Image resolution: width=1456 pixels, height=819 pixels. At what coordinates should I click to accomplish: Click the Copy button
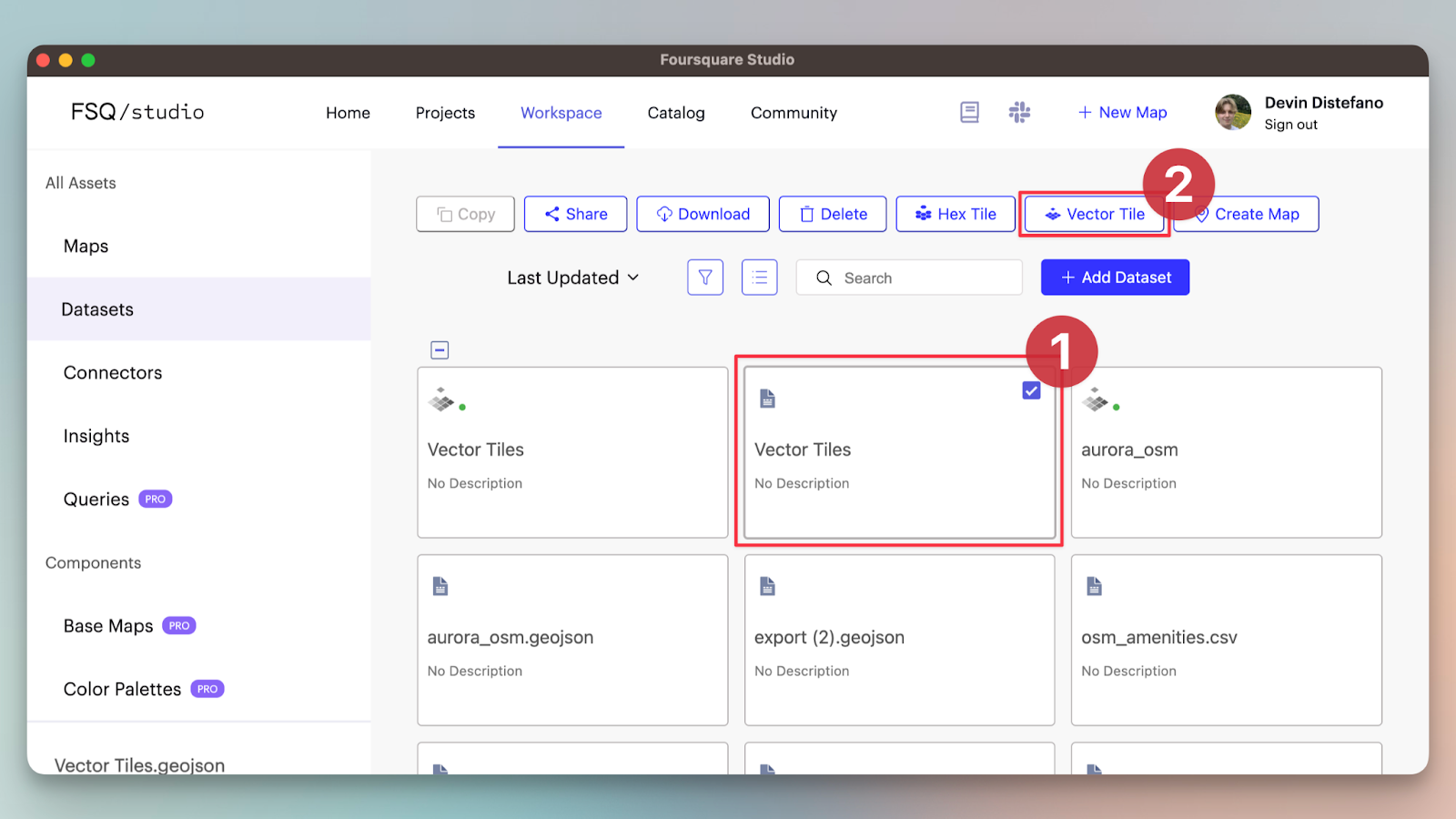[465, 214]
